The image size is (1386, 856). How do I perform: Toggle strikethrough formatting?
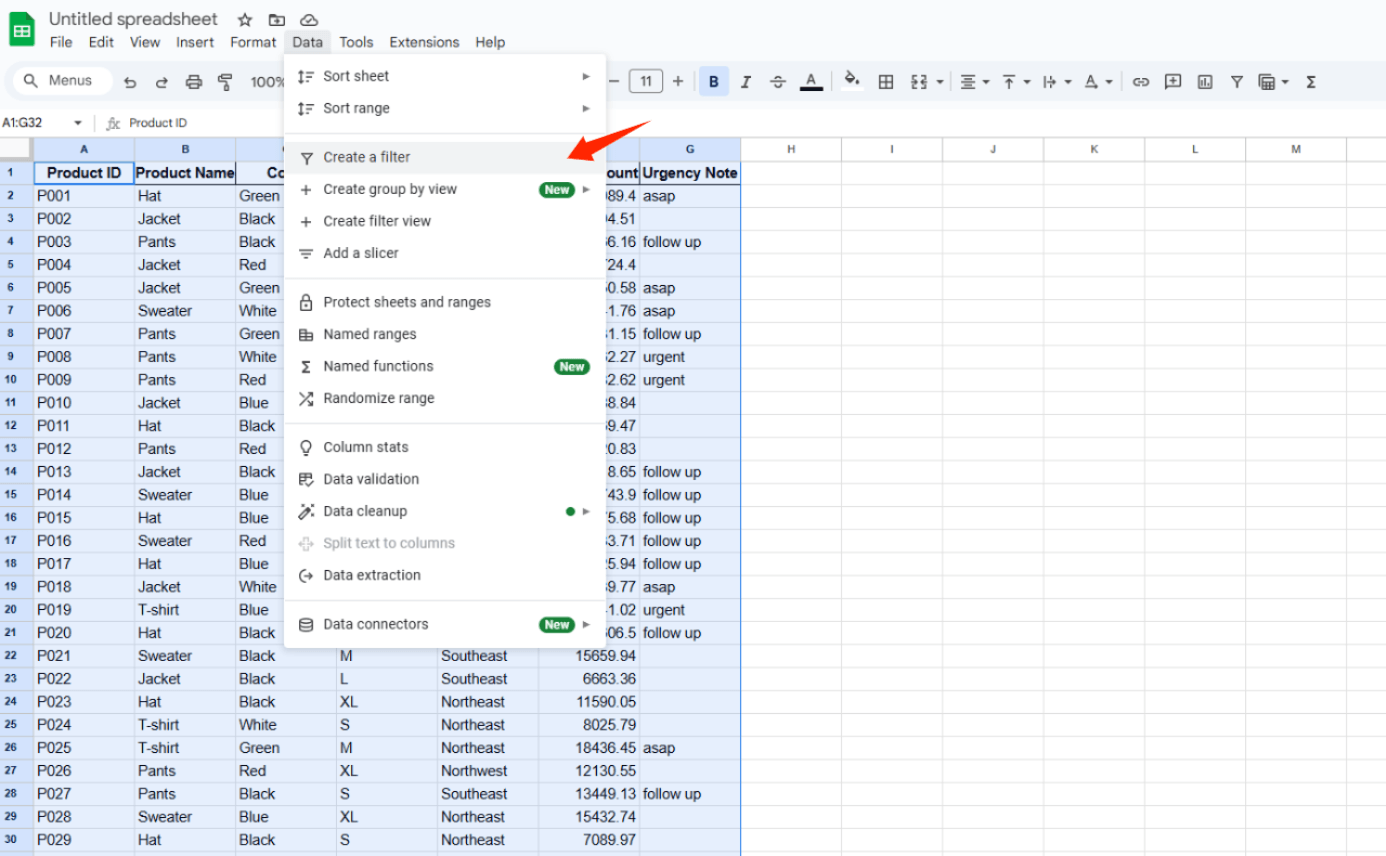pyautogui.click(x=778, y=82)
